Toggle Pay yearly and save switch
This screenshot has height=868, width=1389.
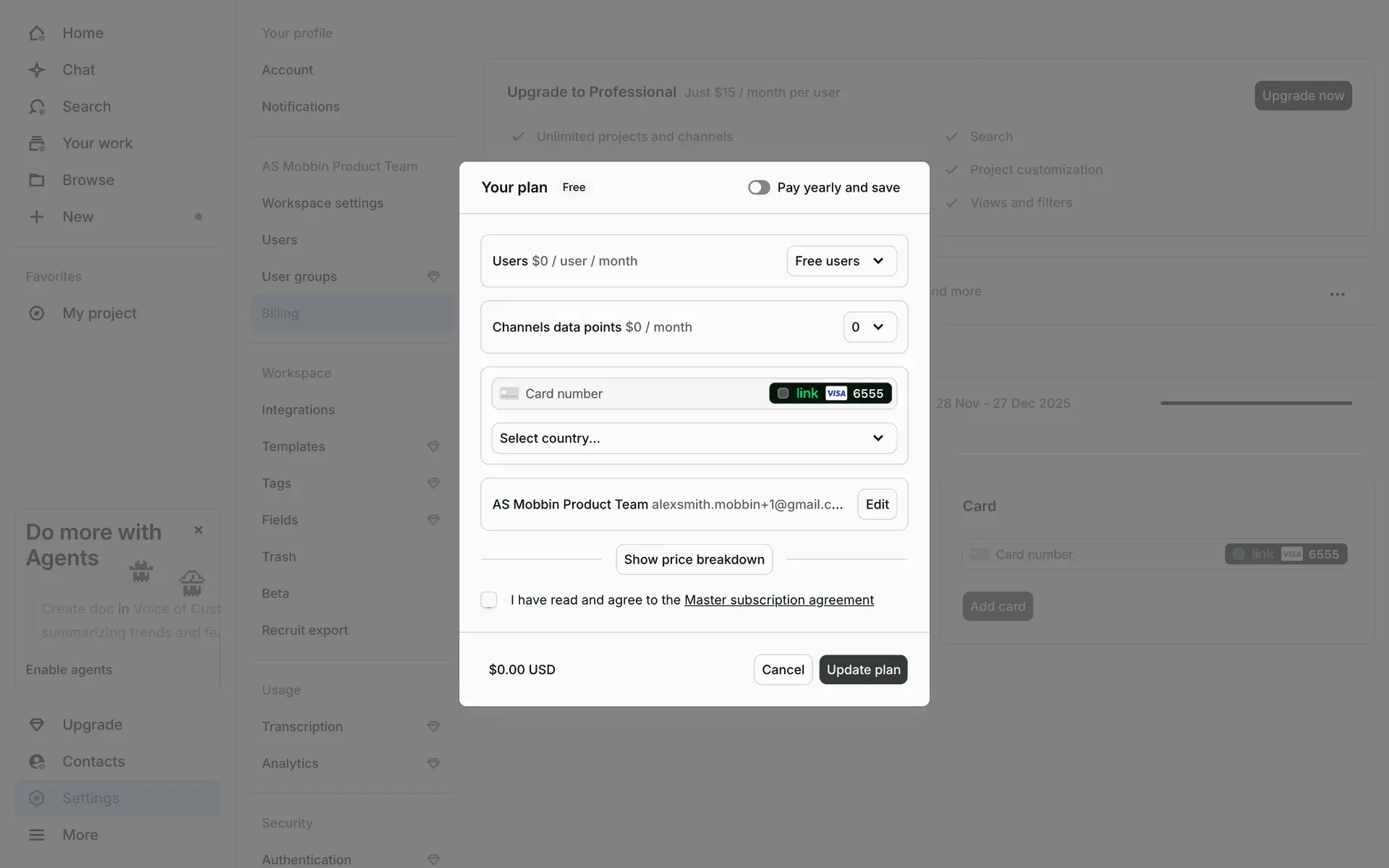(759, 188)
